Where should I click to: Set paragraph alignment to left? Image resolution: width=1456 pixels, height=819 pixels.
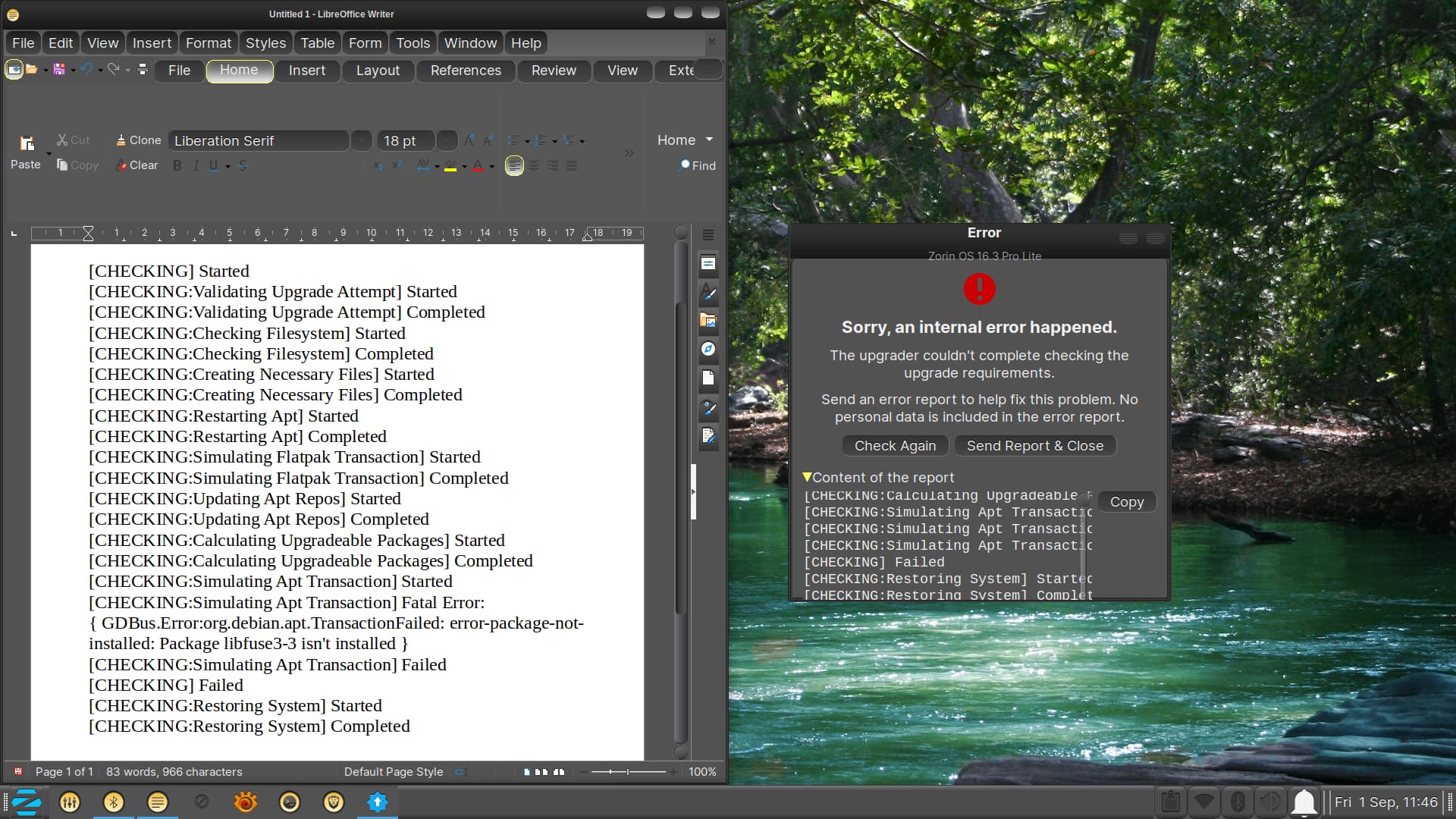[x=514, y=165]
